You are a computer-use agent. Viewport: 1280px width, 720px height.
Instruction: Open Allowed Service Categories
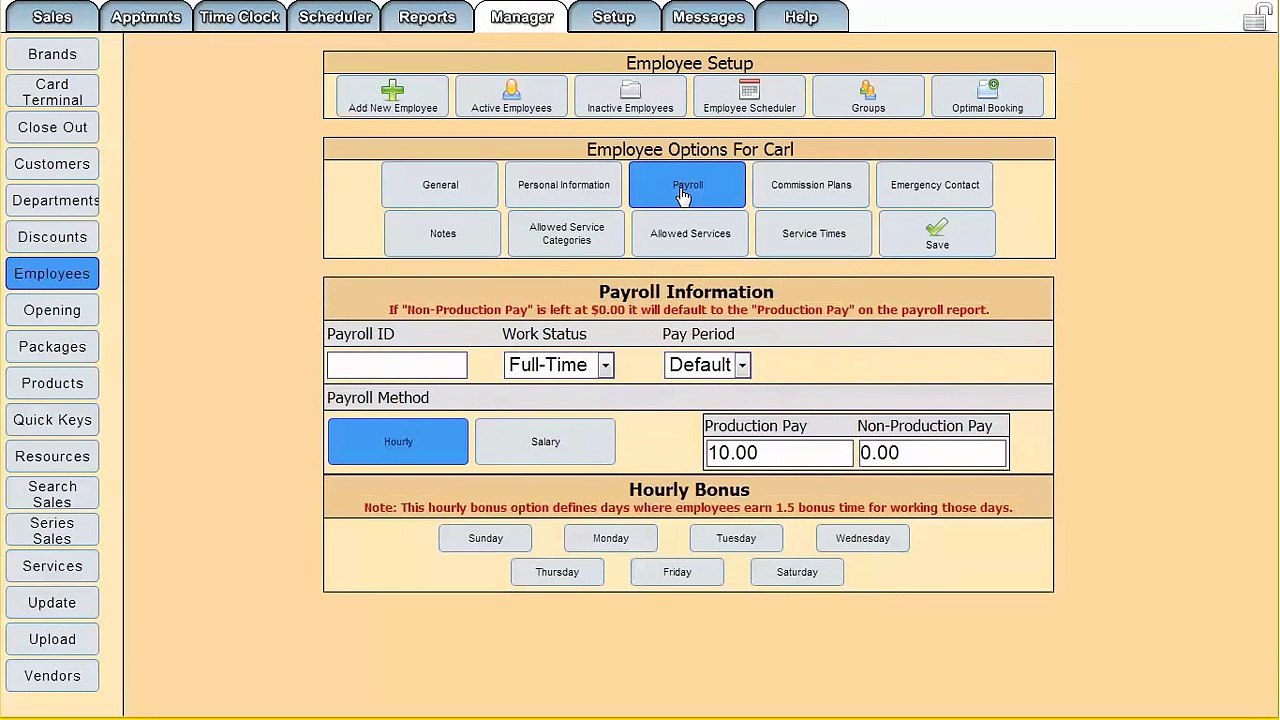pos(567,234)
